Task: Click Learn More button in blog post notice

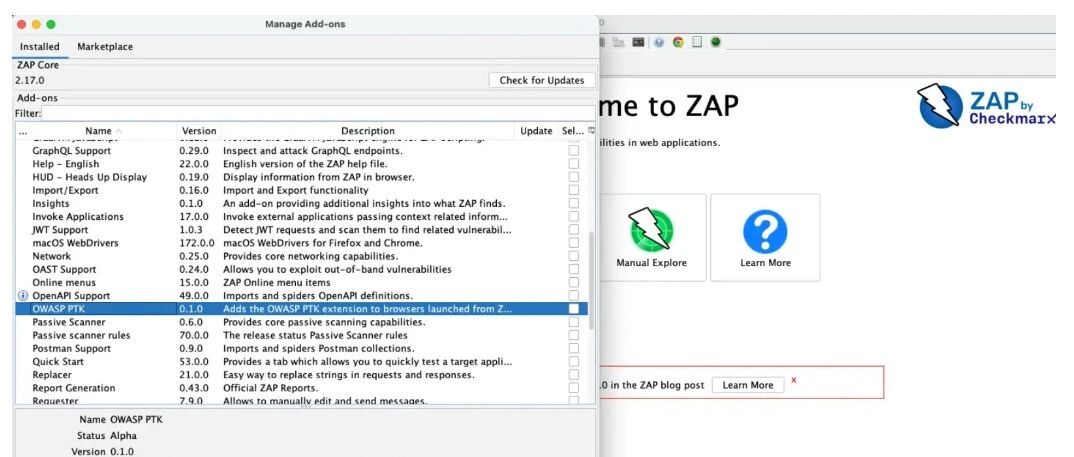Action: coord(747,385)
